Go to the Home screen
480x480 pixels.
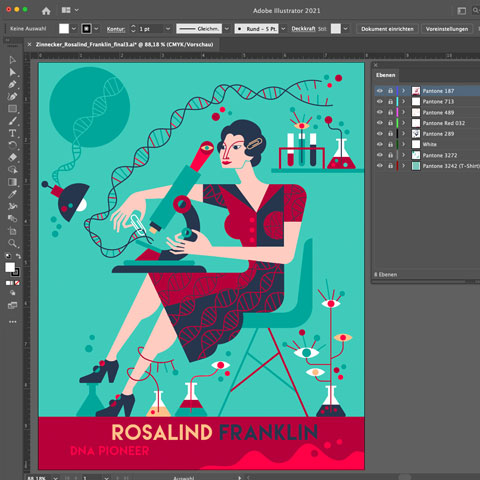click(x=46, y=11)
